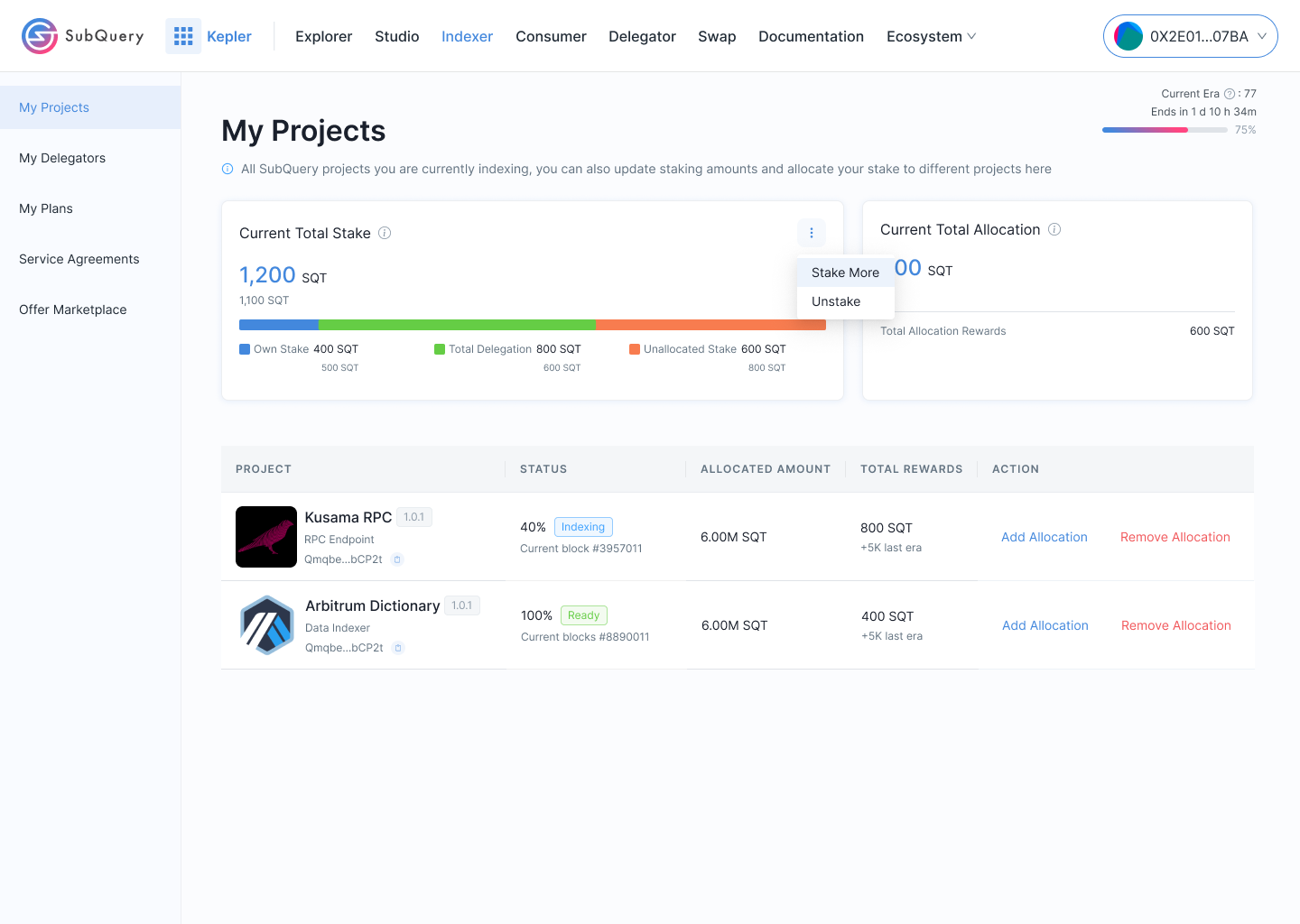1300x924 pixels.
Task: Open the Swap page
Action: click(717, 36)
